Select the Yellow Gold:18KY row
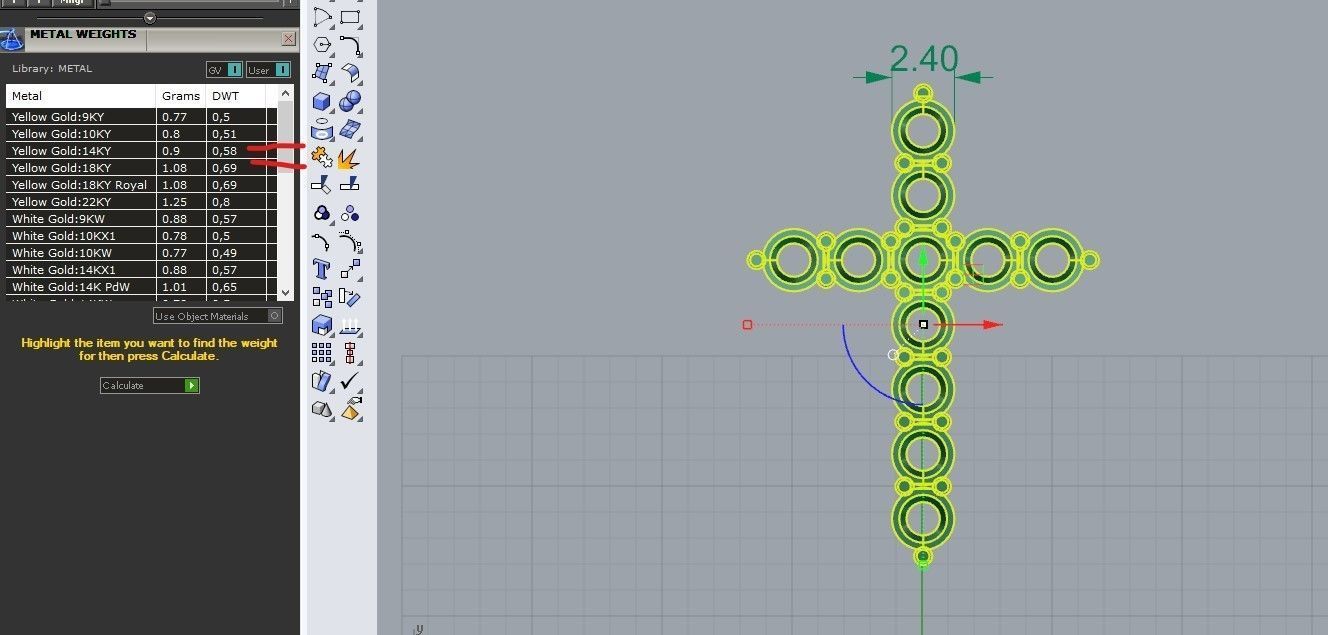This screenshot has width=1328, height=635. [x=141, y=168]
